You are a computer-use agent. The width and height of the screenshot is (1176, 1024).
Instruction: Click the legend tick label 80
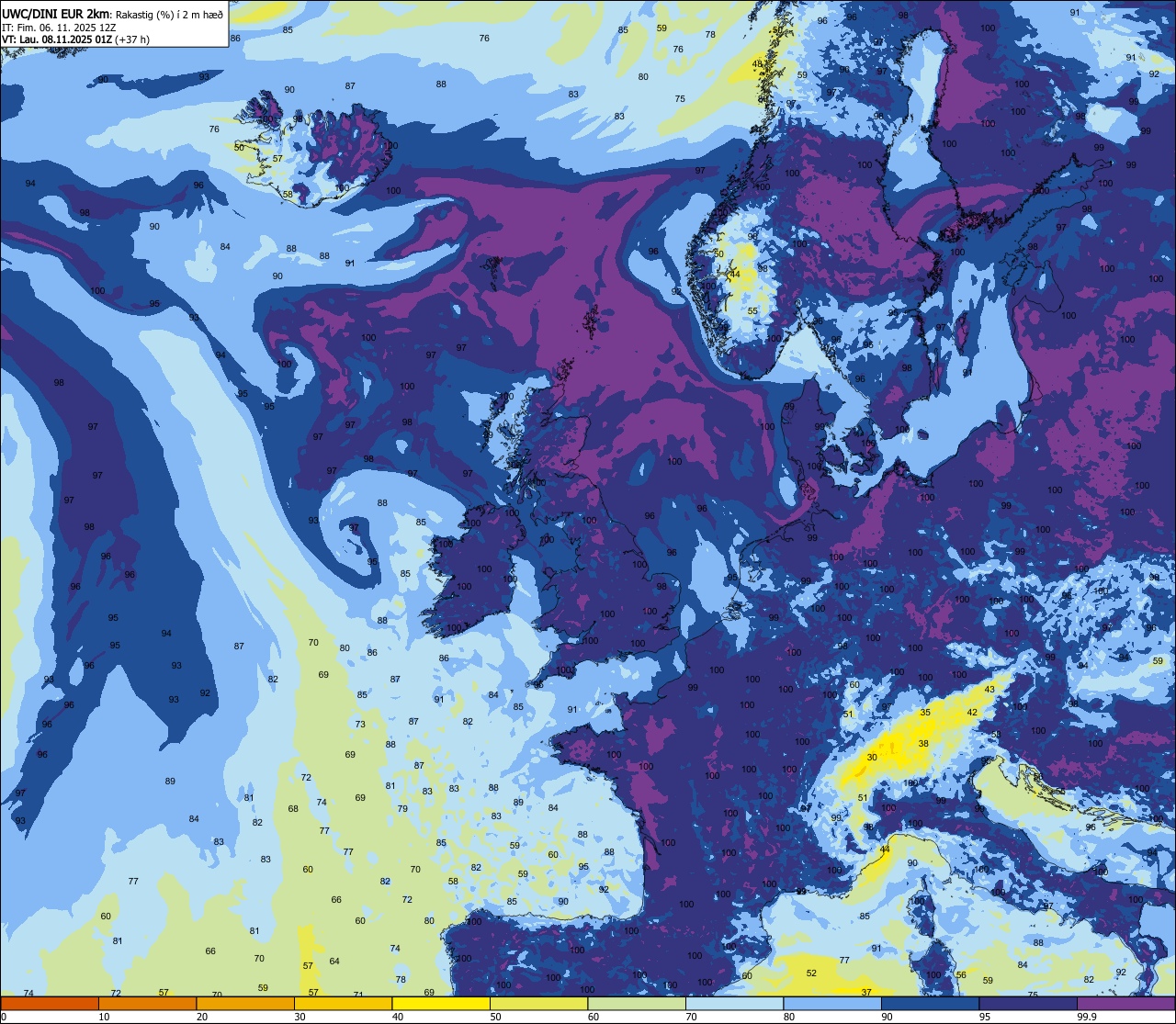pyautogui.click(x=789, y=1017)
